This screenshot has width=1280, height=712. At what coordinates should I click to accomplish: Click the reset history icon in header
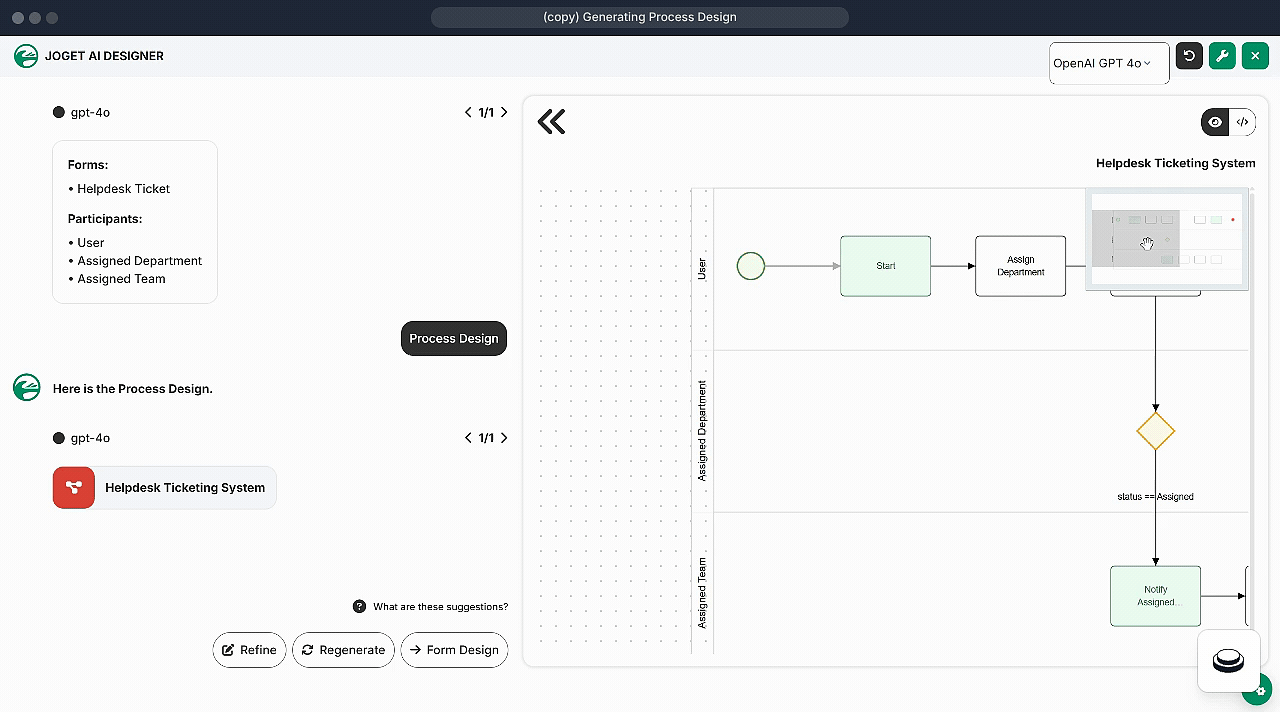1189,56
